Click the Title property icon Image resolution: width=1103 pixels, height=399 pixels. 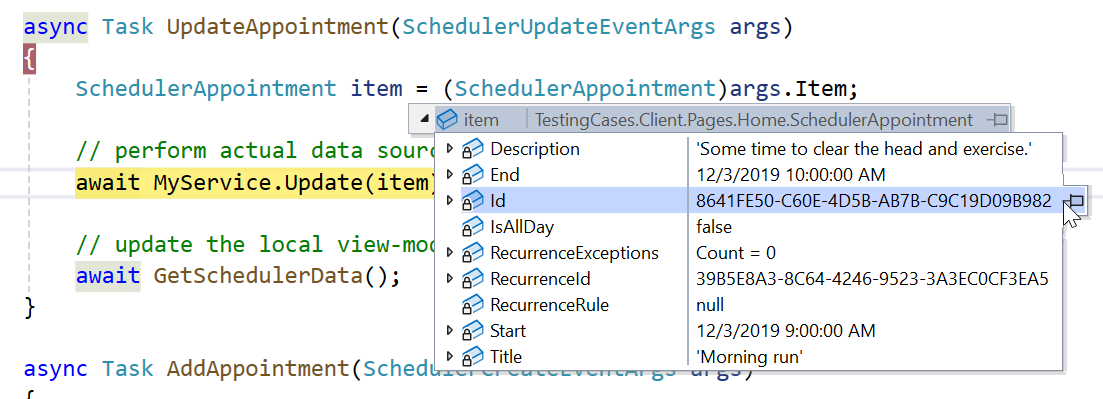tap(472, 357)
